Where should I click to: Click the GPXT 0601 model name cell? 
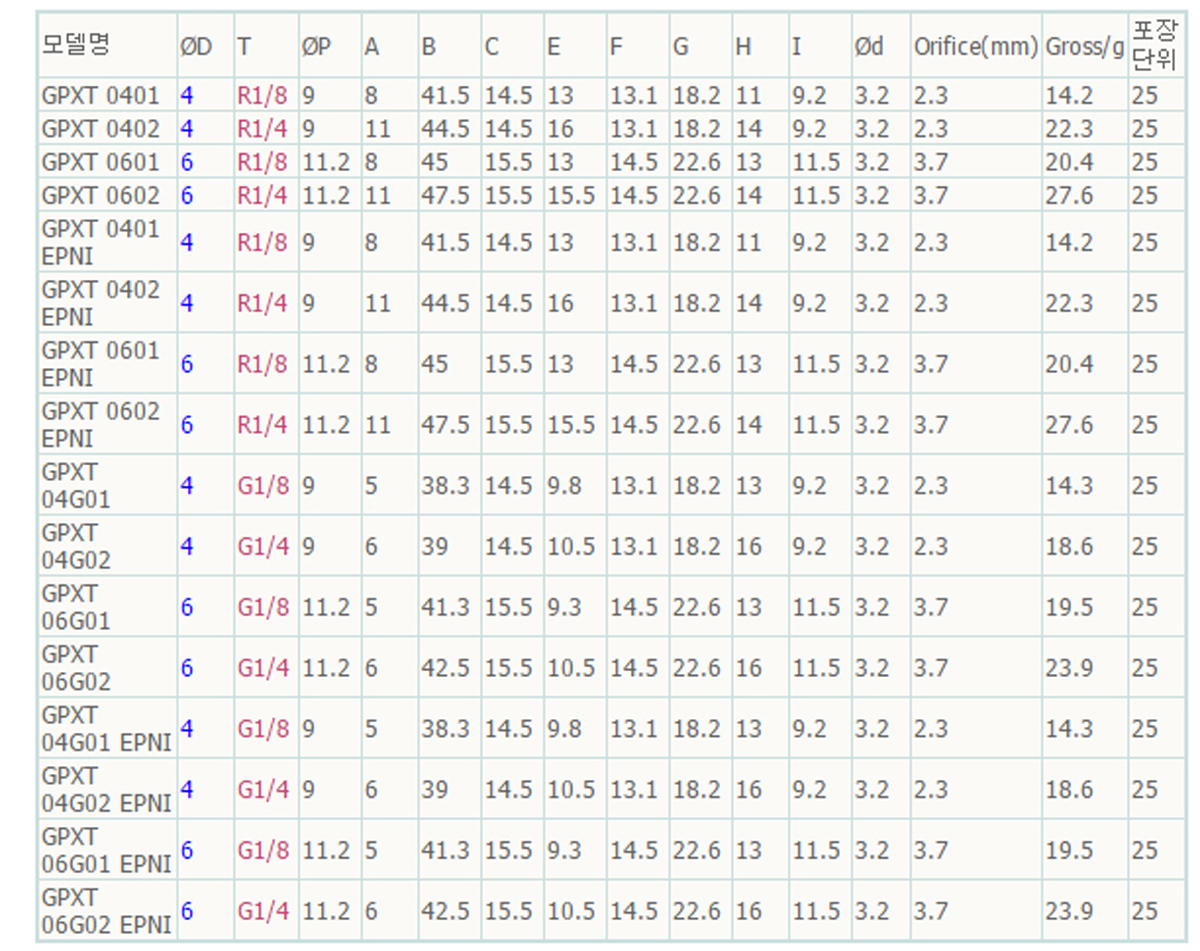(x=100, y=162)
